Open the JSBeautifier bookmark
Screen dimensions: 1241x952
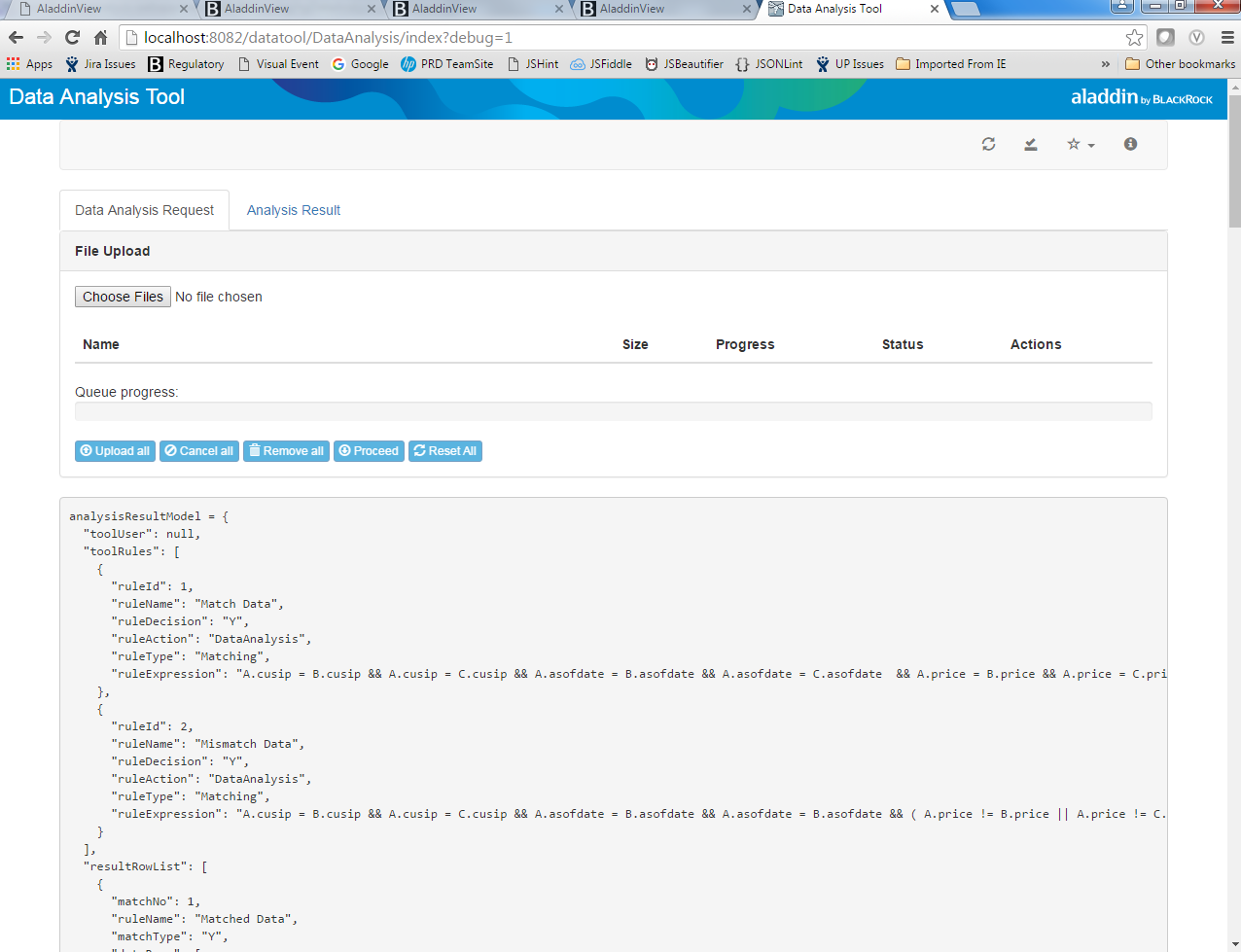[x=684, y=64]
